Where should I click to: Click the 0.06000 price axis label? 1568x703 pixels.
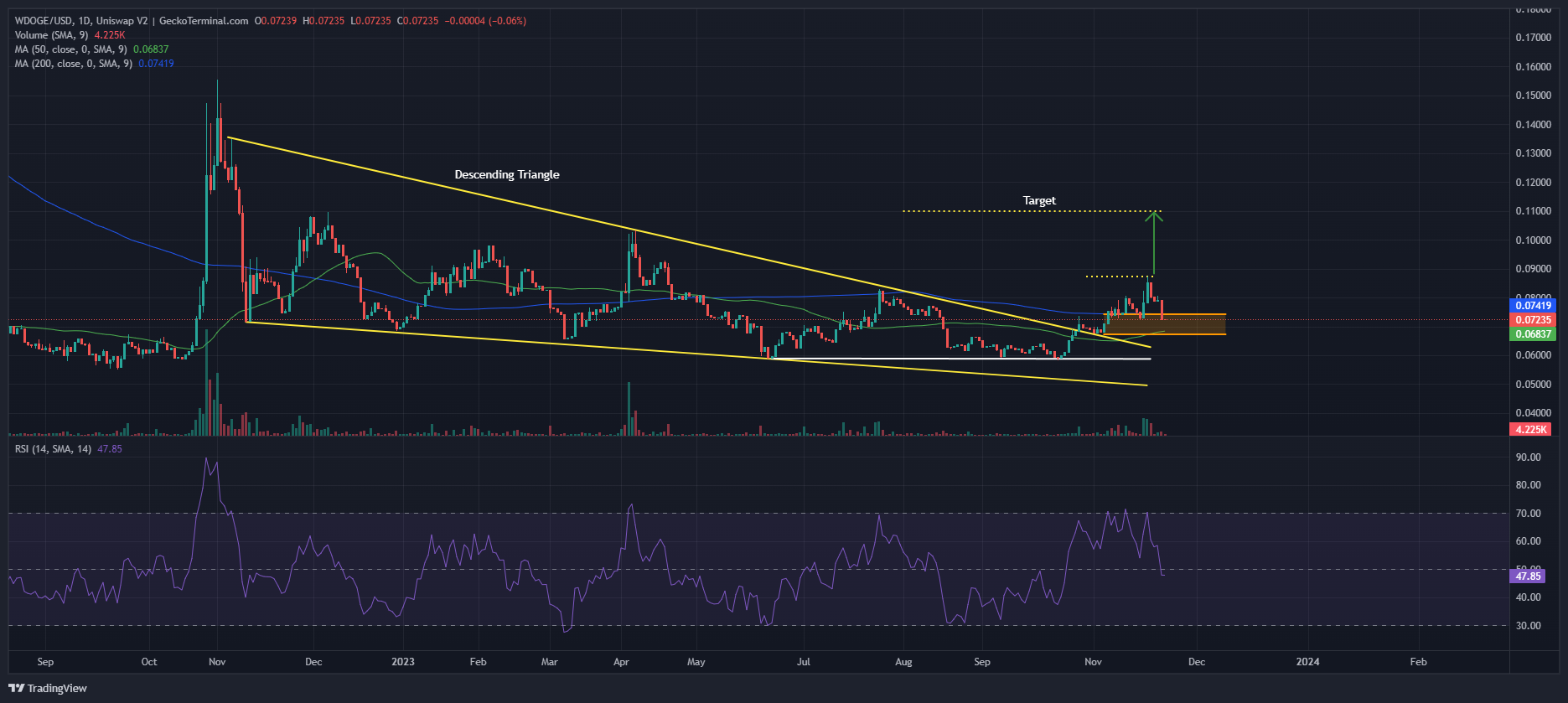point(1533,355)
